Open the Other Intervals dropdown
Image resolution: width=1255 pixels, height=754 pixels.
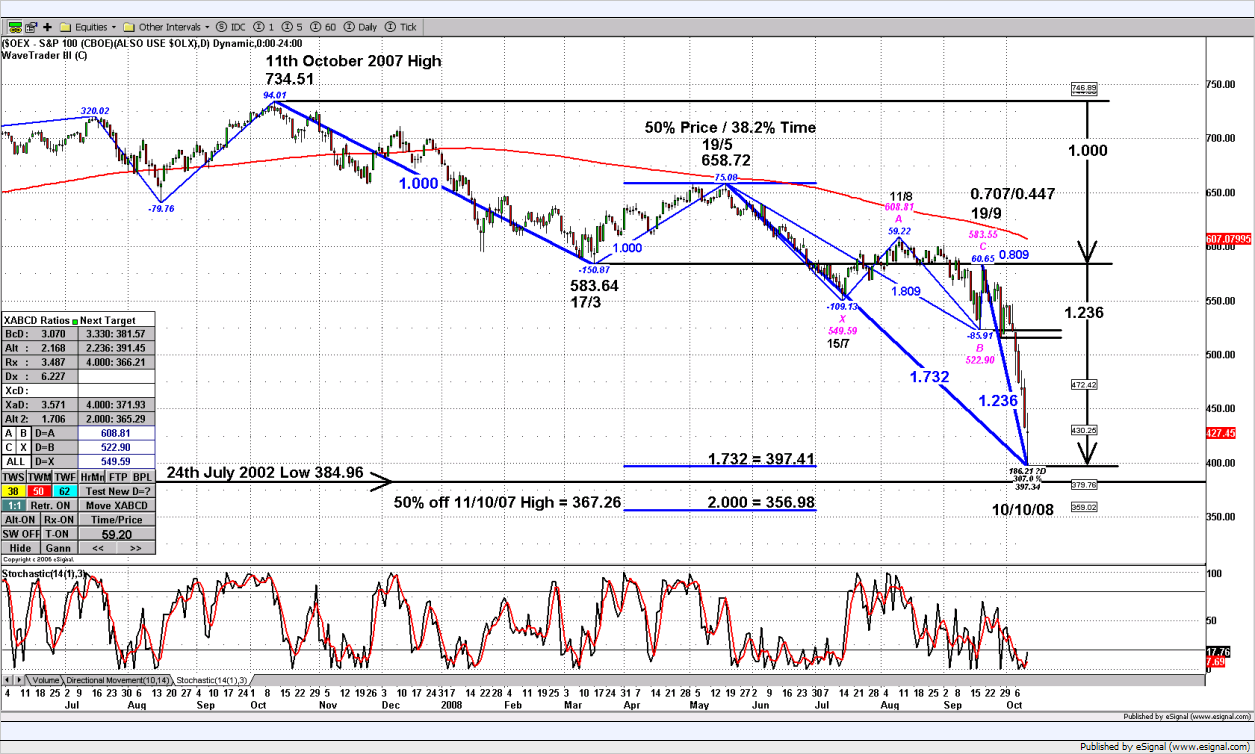coord(166,26)
